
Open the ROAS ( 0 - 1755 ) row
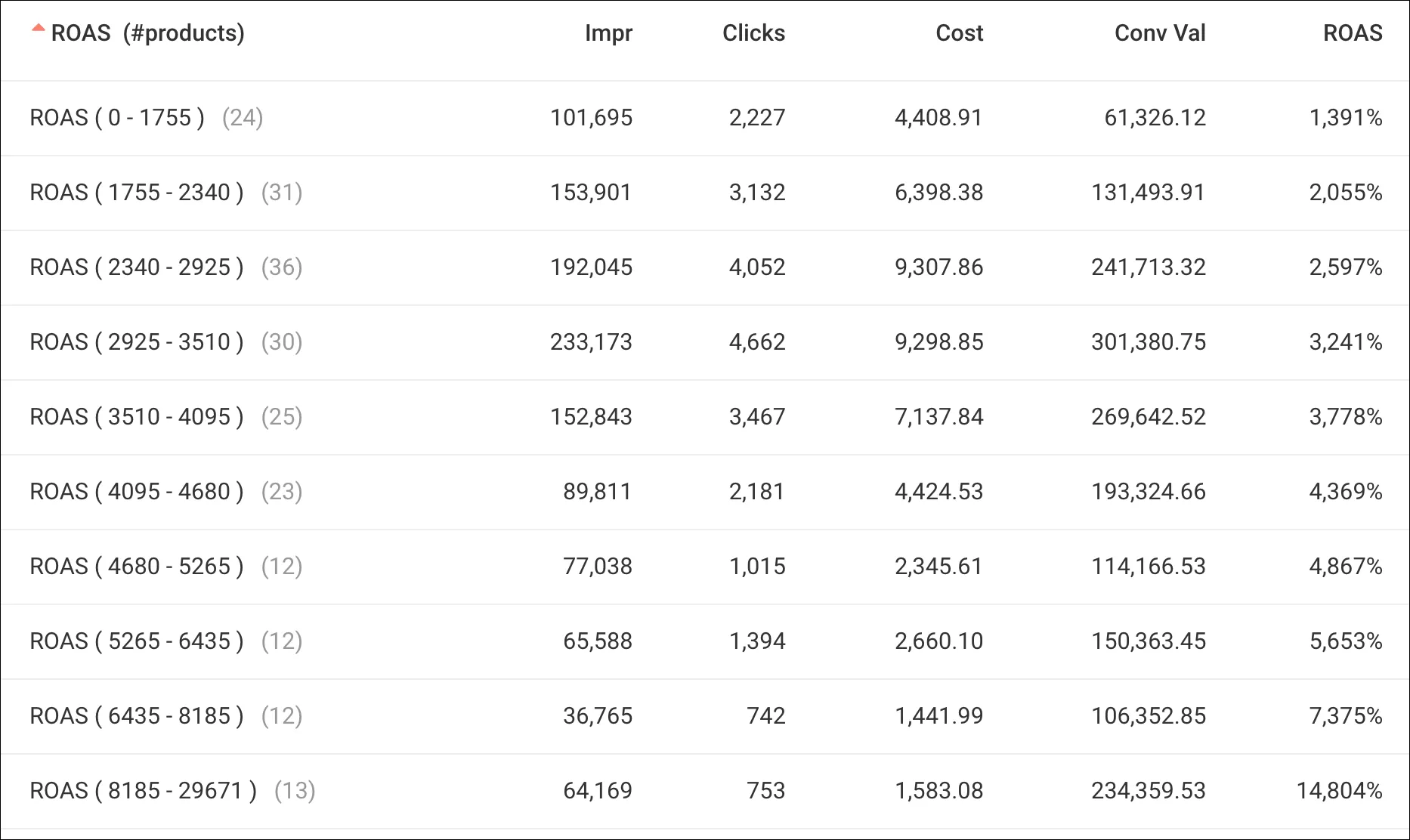[117, 118]
